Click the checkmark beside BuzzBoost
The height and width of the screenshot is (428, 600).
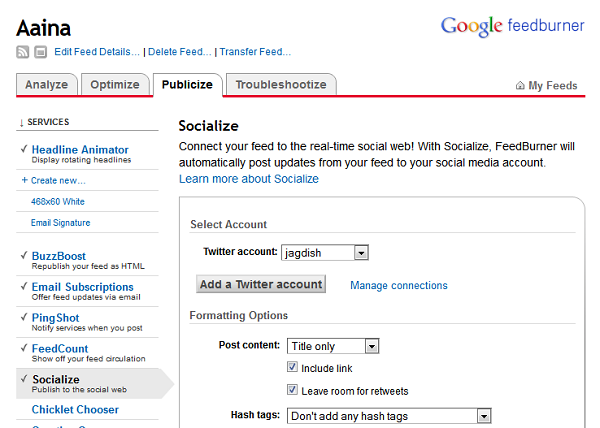coord(24,255)
